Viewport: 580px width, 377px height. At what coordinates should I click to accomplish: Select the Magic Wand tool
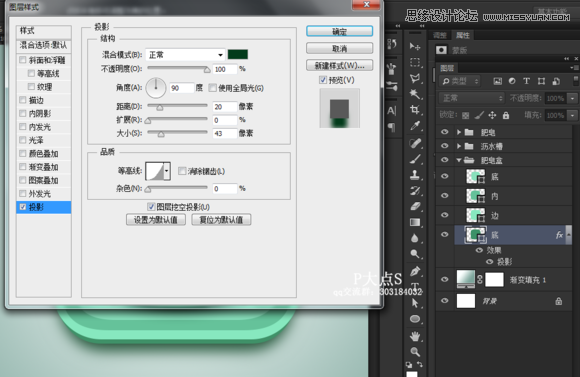415,94
